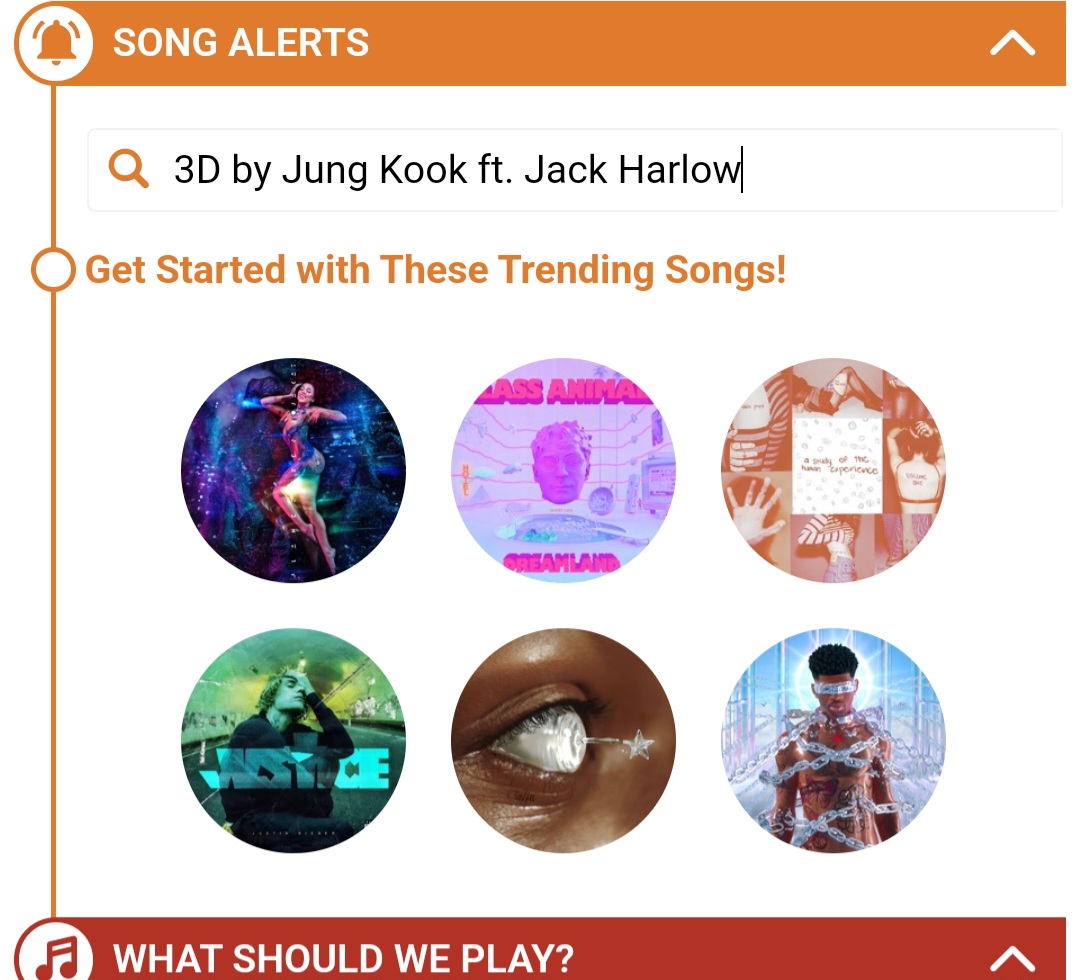The height and width of the screenshot is (980, 1080).
Task: Collapse the What Should We Play section
Action: pos(1012,959)
